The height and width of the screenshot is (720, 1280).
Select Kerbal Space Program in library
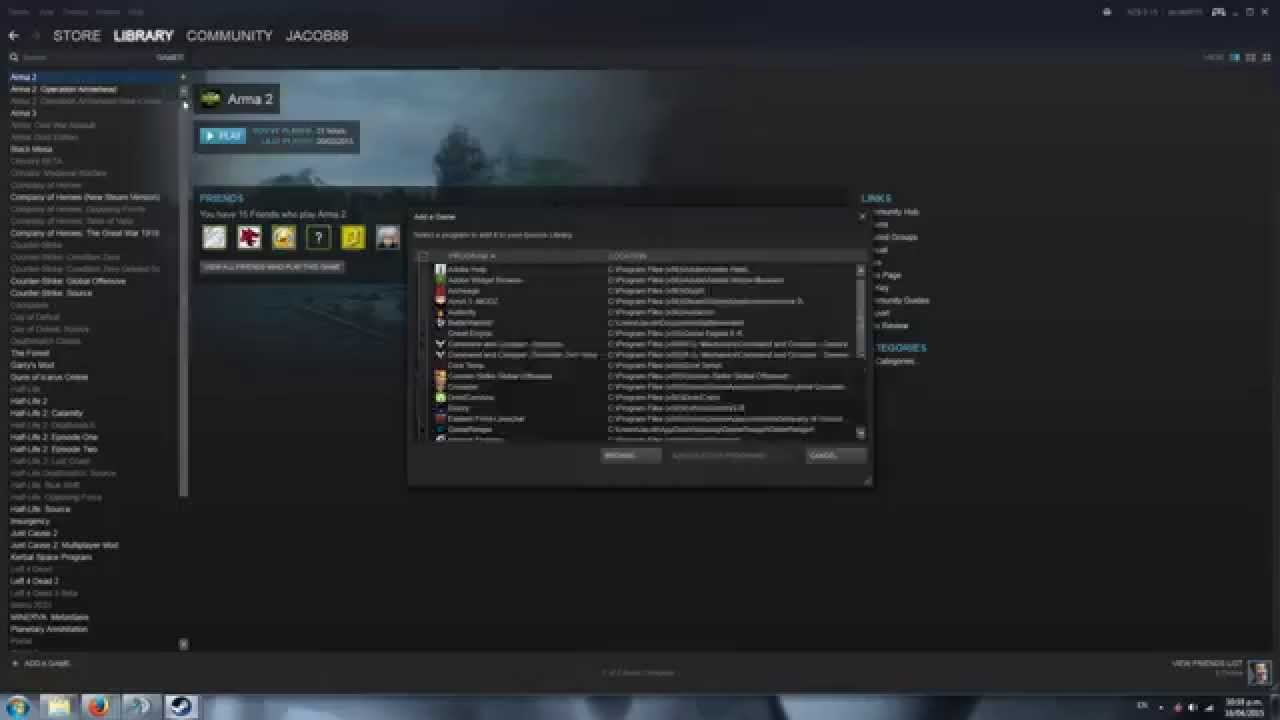(x=51, y=557)
